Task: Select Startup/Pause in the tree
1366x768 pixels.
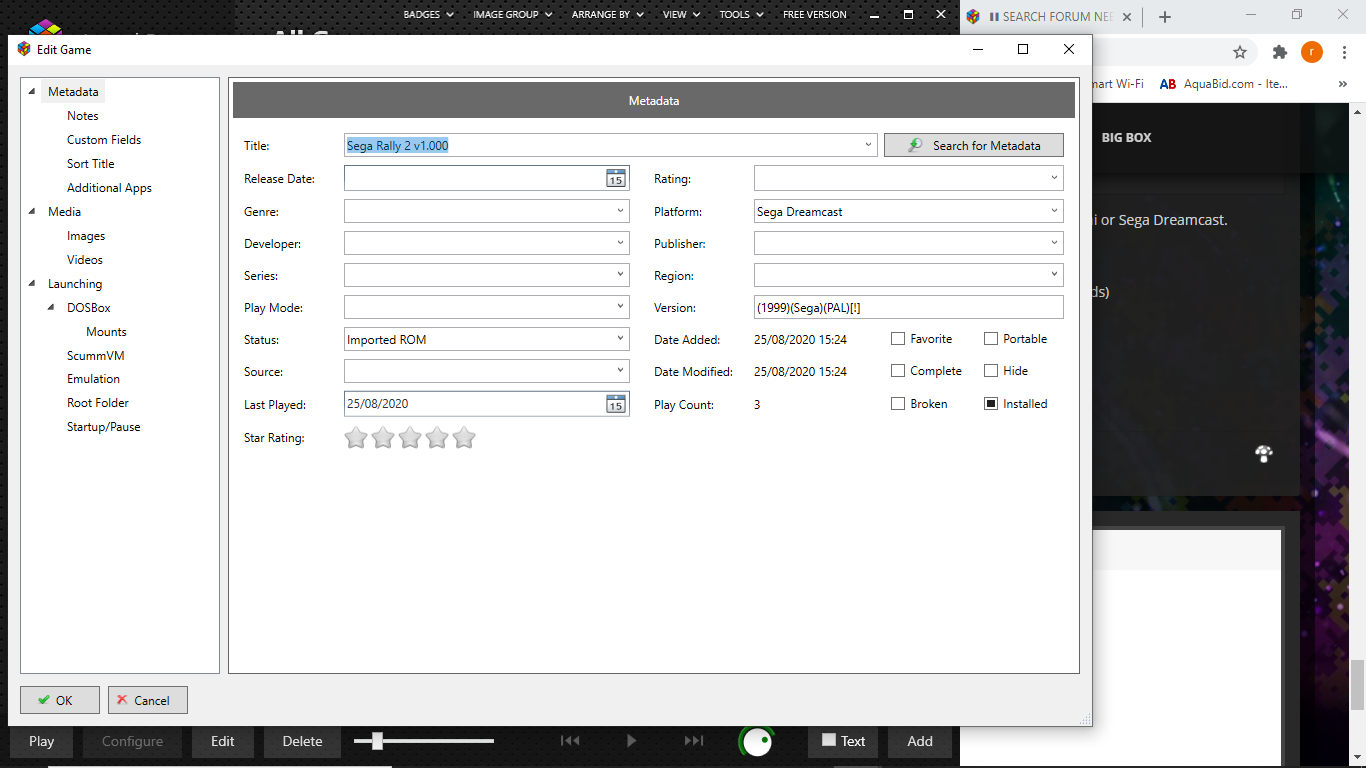Action: pos(103,427)
